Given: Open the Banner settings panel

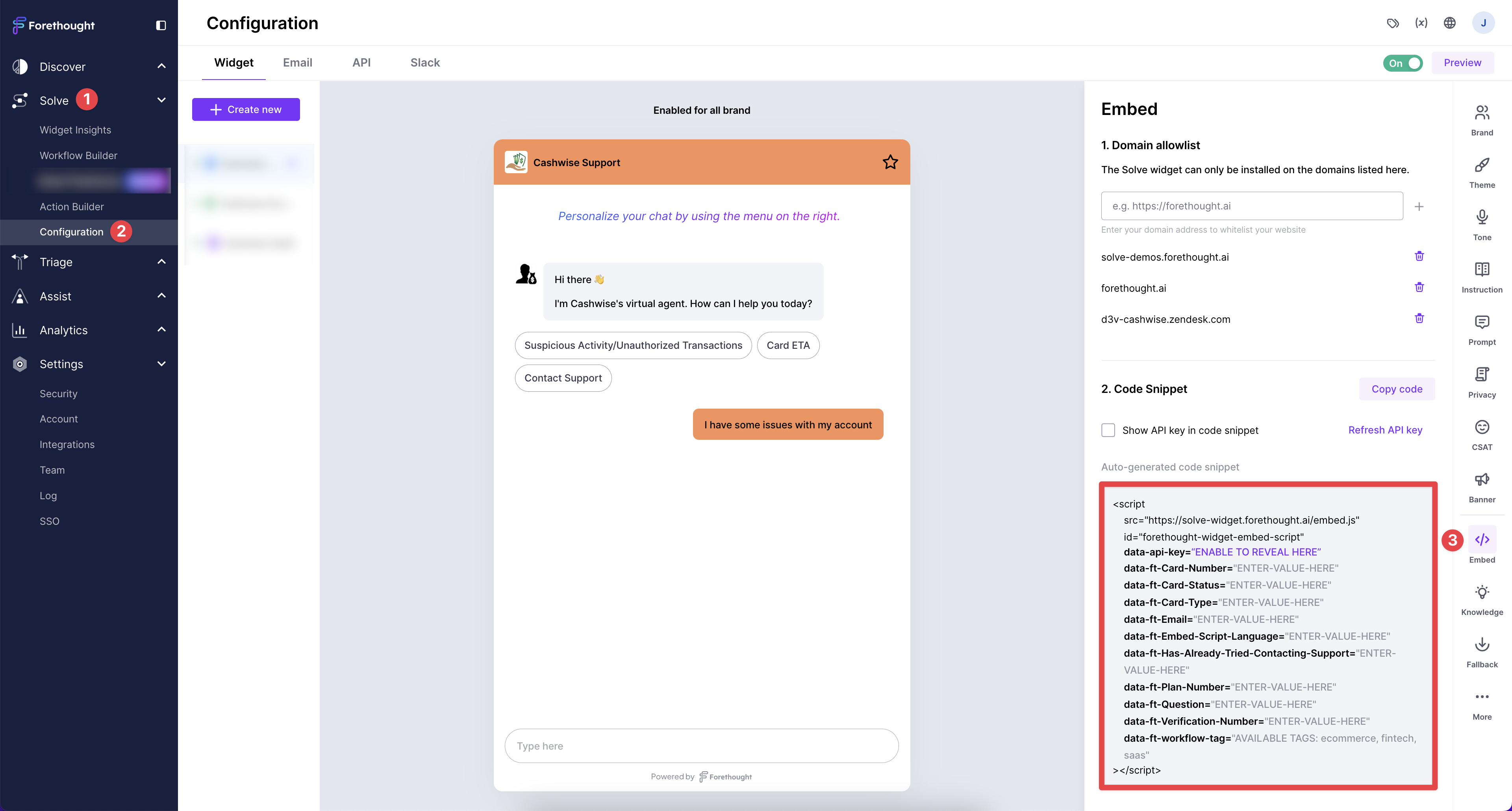Looking at the screenshot, I should 1482,487.
